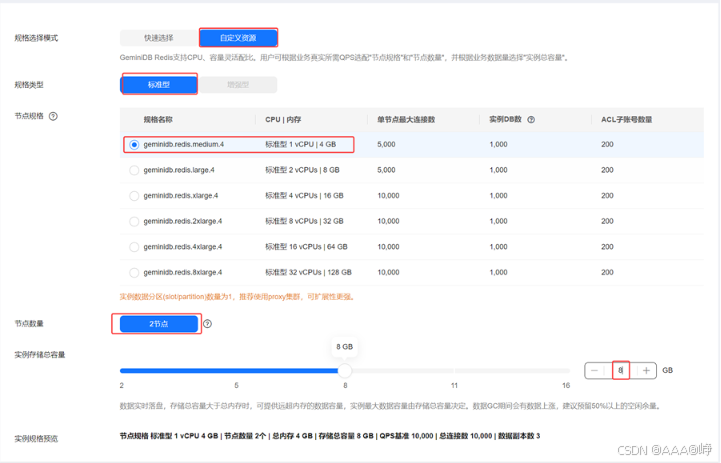
Task: Click the 实例规格预览 summary line
Action: 330,436
